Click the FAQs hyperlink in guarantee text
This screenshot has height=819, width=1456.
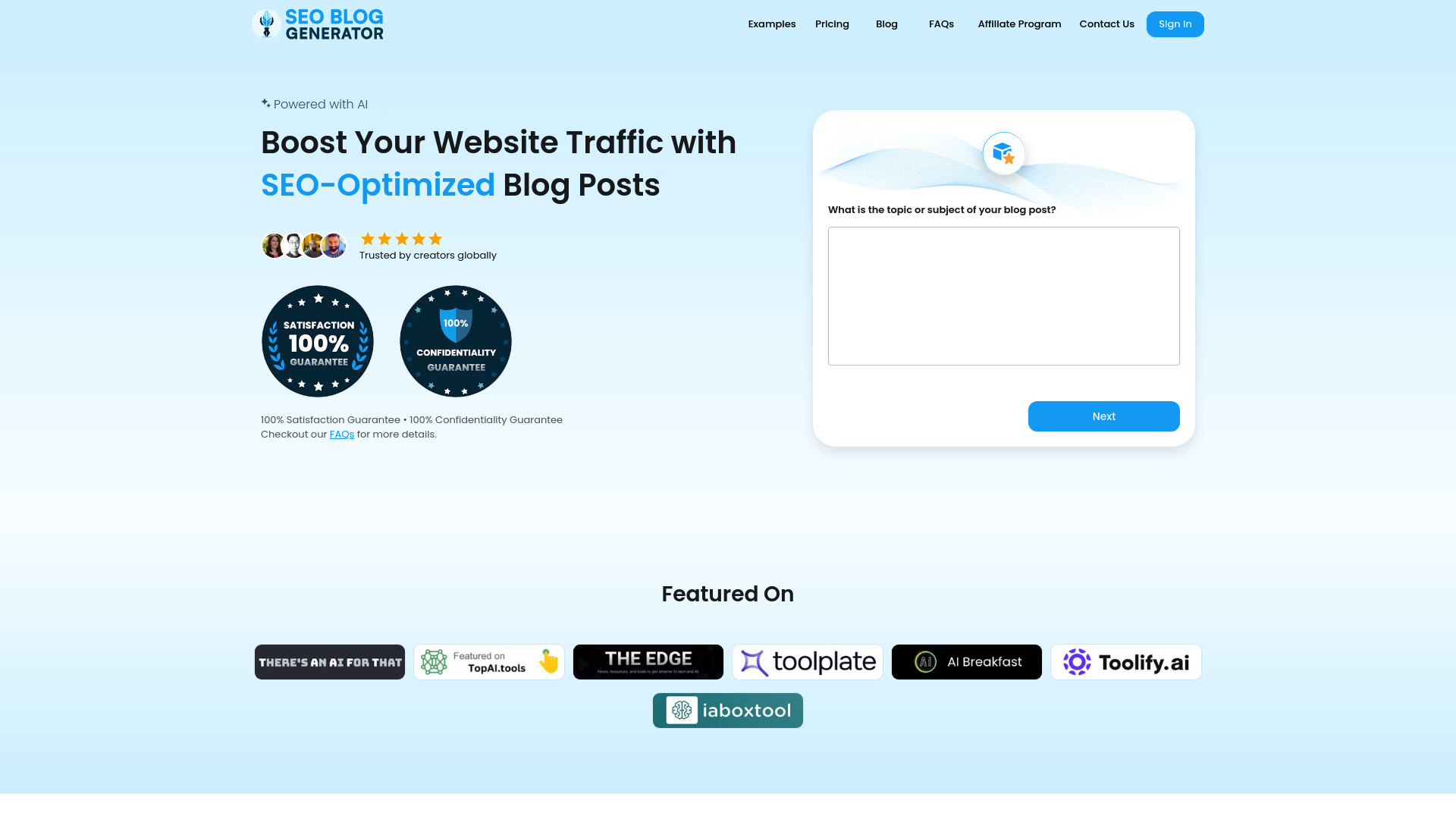(x=341, y=434)
